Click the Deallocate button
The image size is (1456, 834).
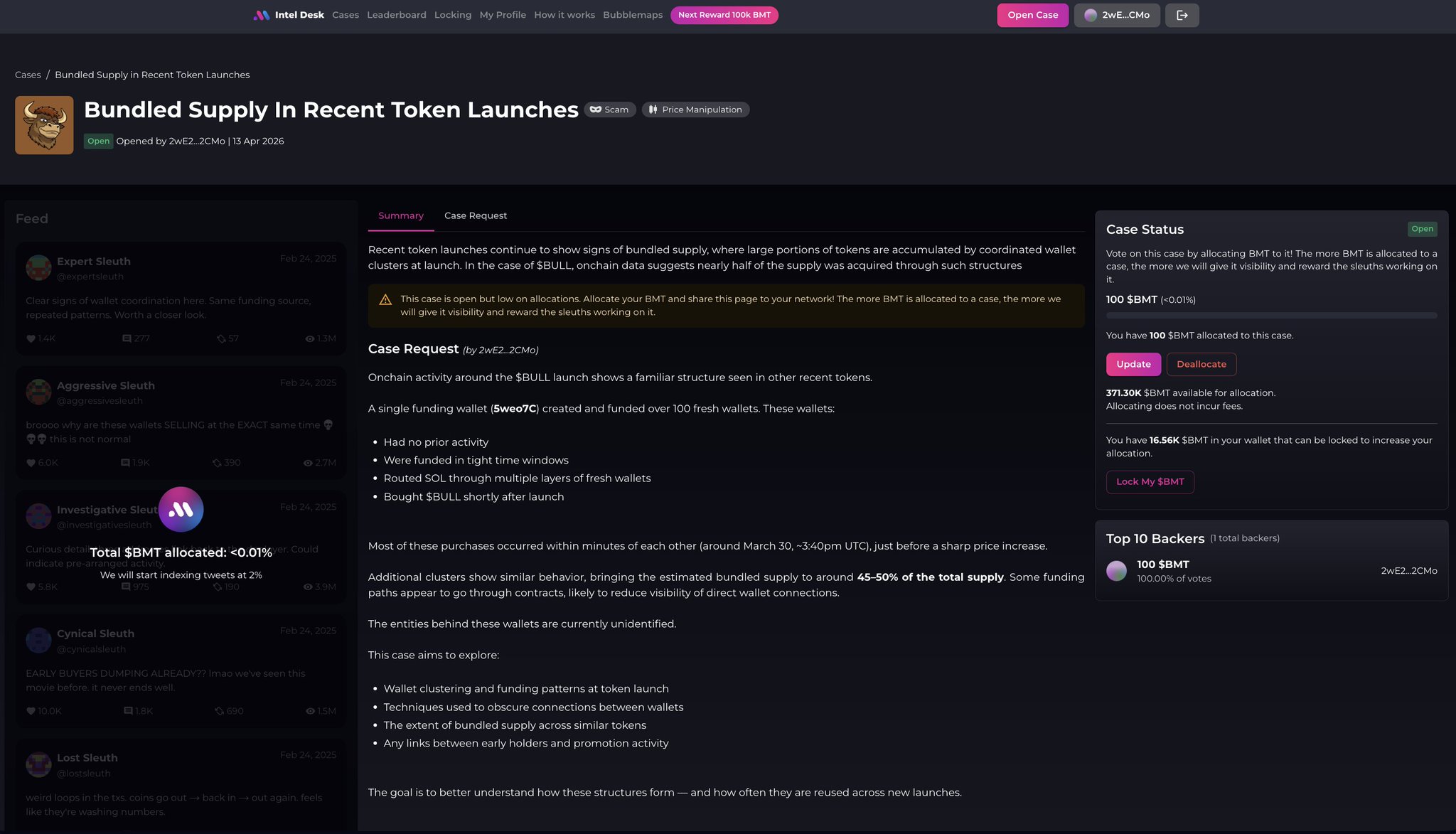coord(1201,364)
